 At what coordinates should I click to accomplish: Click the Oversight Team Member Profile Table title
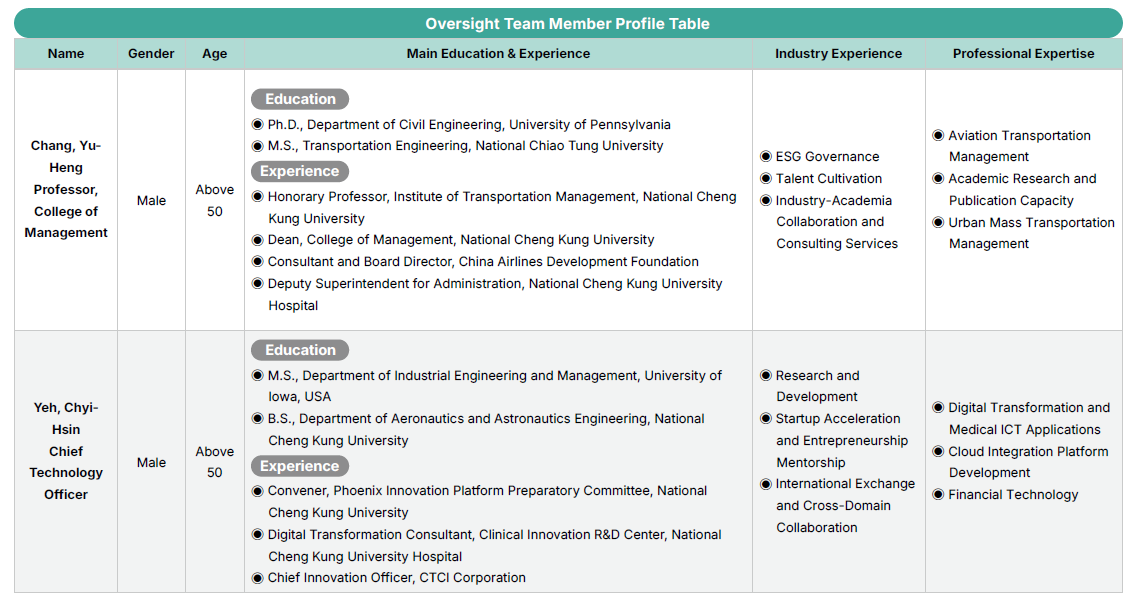click(567, 24)
